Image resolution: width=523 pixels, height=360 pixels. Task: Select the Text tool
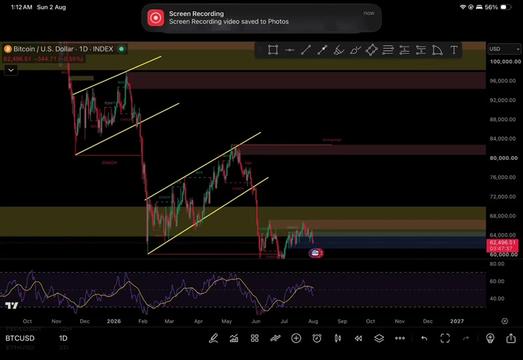click(454, 50)
